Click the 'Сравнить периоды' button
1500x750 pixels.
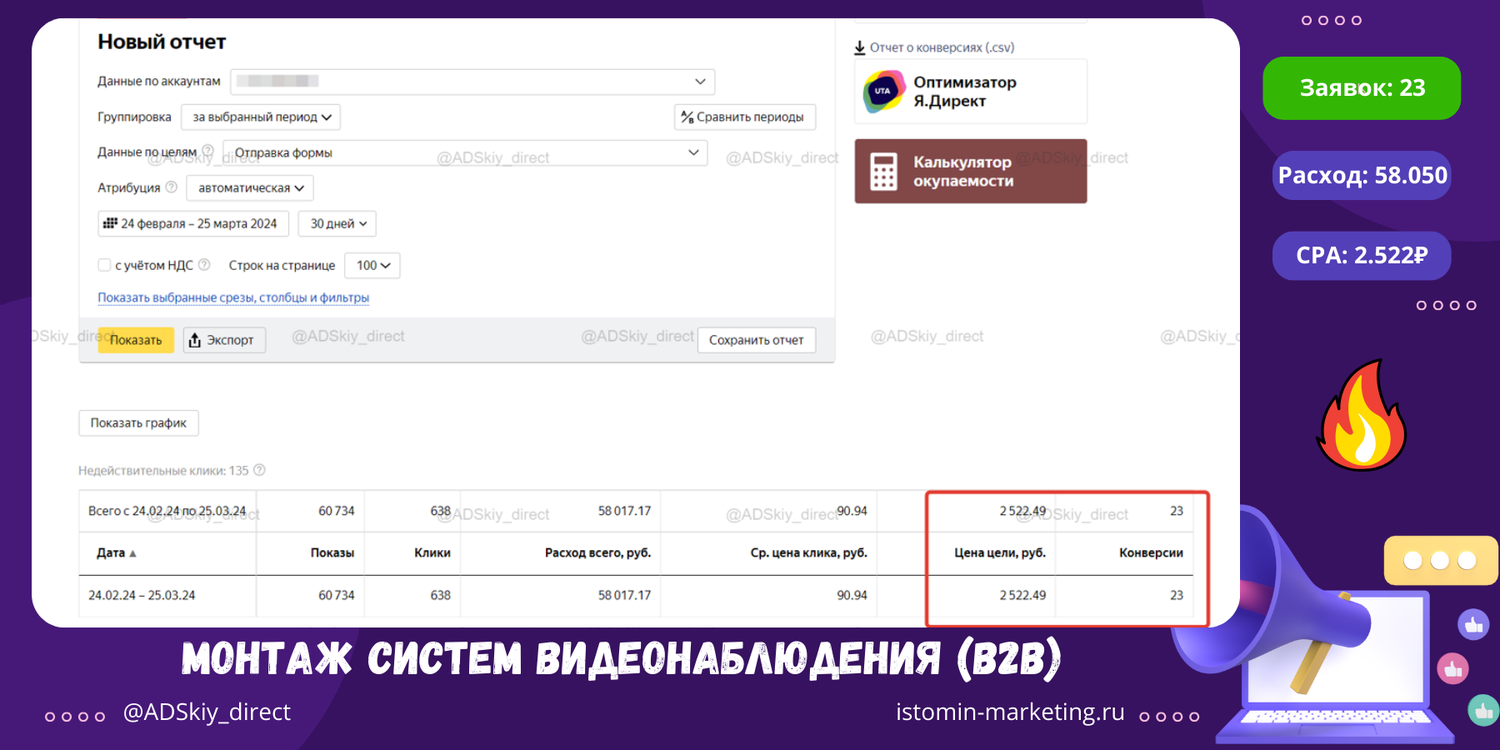(x=745, y=117)
